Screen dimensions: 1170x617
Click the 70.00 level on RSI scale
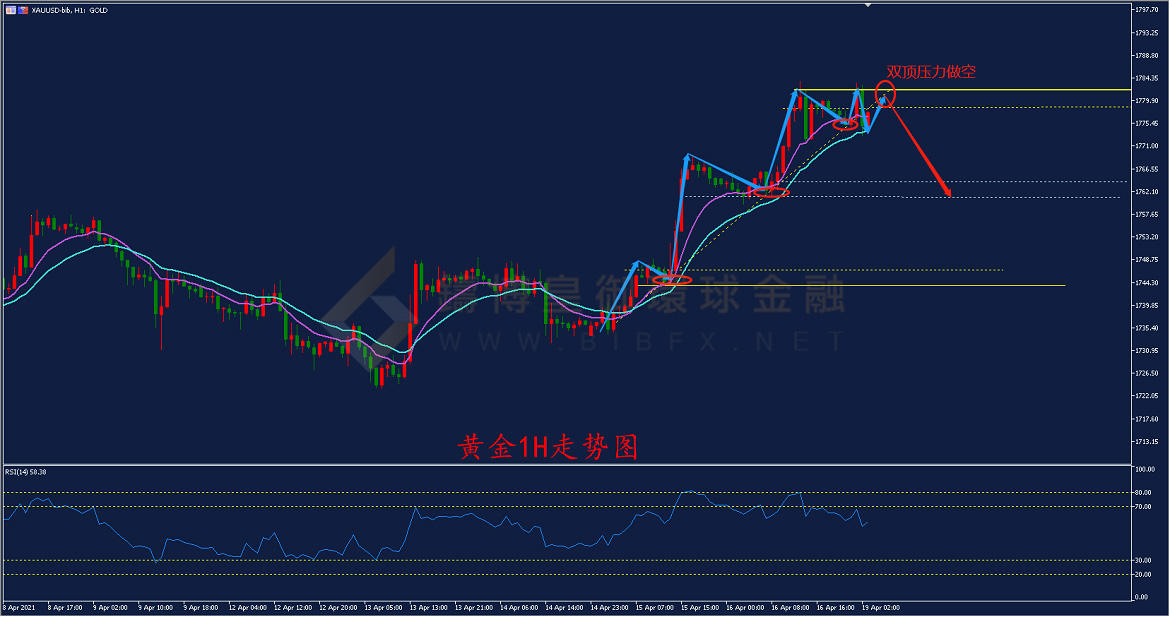[x=1143, y=507]
